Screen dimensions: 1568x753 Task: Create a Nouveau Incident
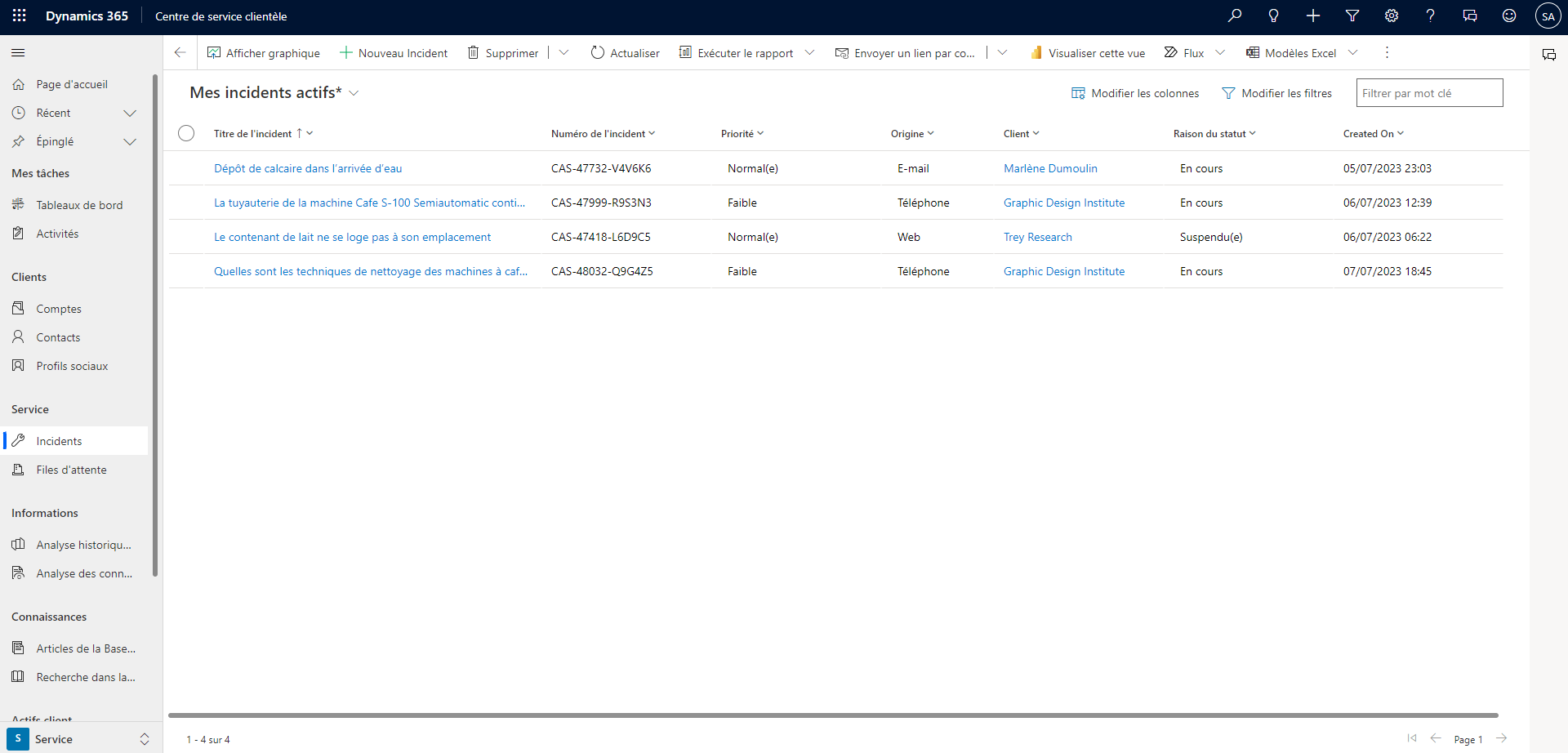(x=394, y=53)
